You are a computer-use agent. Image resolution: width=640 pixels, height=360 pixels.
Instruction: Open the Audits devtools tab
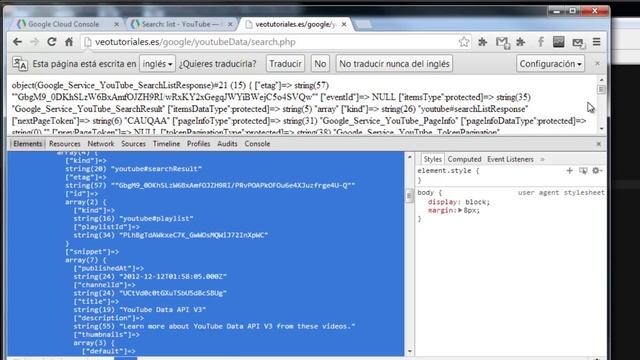pyautogui.click(x=227, y=144)
